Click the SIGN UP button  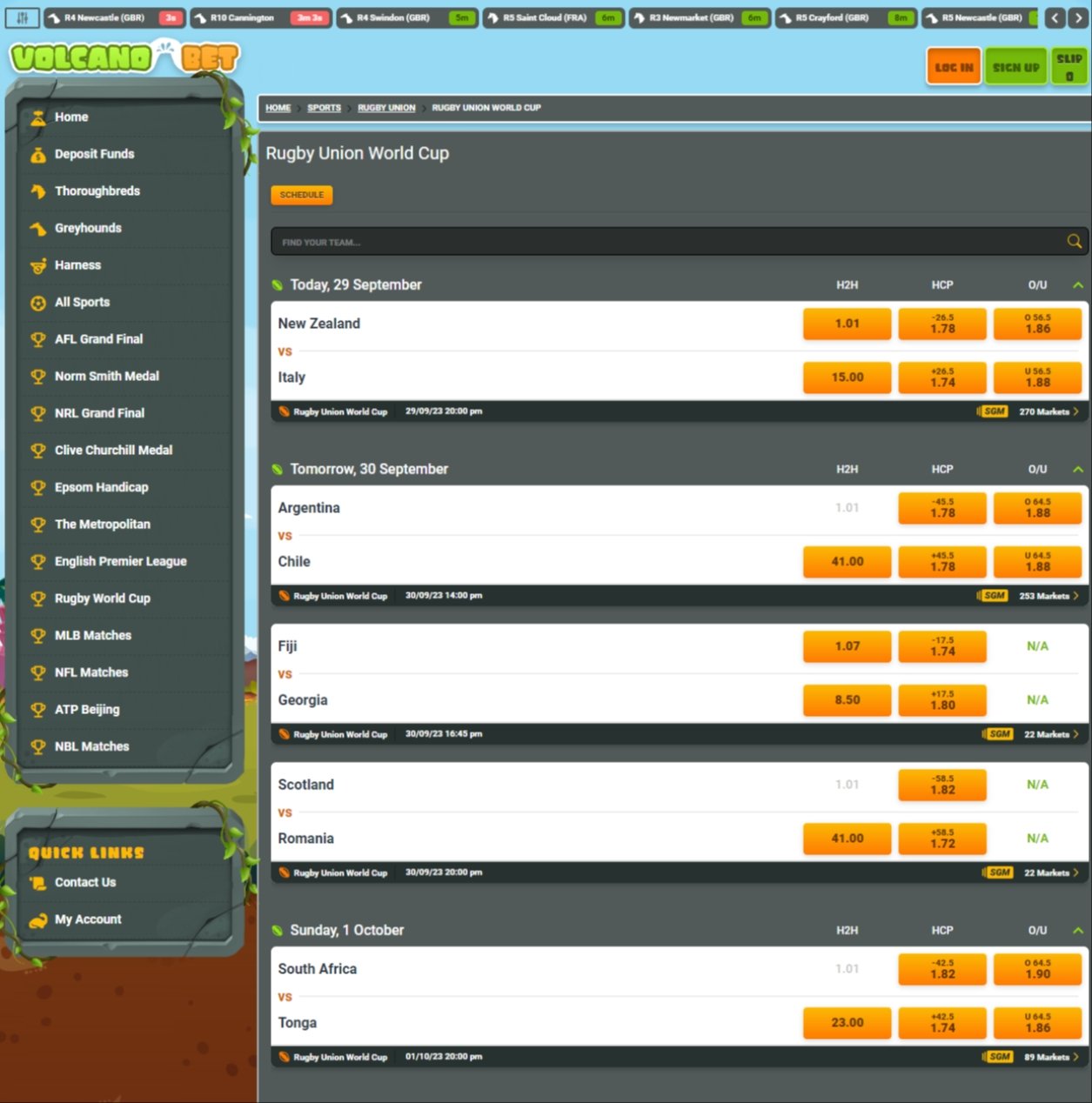point(1015,67)
